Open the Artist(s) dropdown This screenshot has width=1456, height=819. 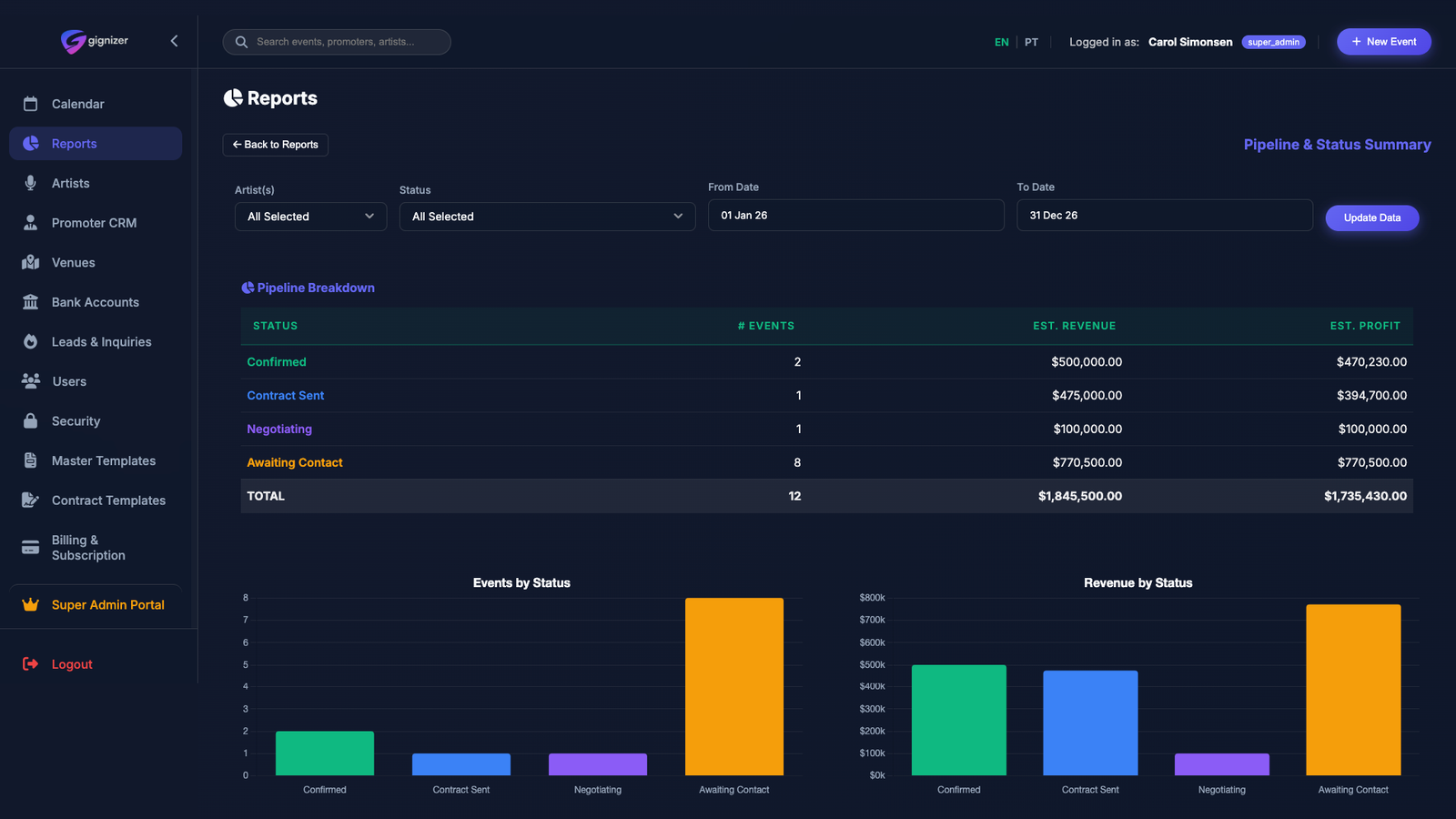pyautogui.click(x=310, y=217)
